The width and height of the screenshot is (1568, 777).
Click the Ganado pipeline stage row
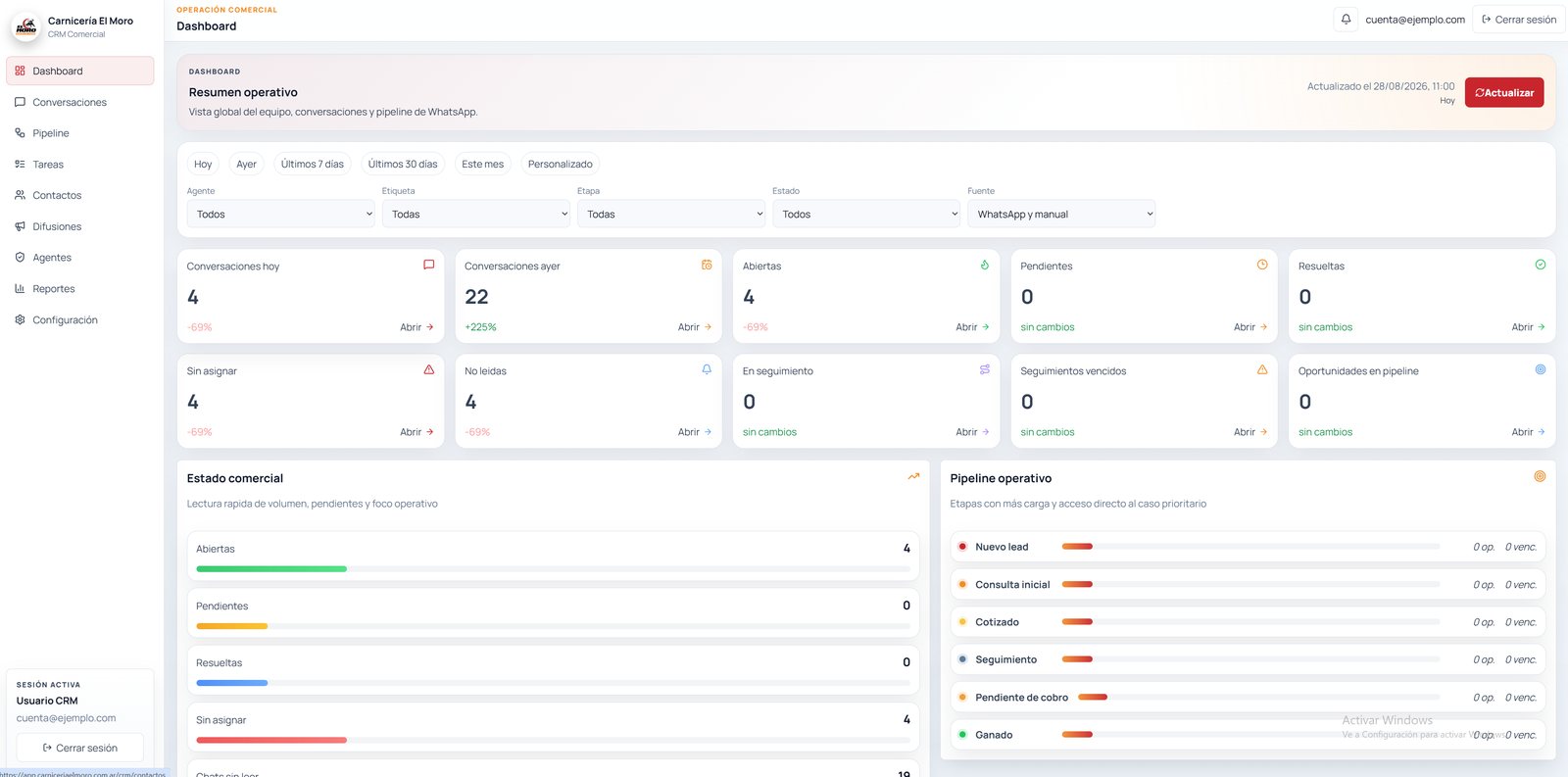(x=1248, y=735)
